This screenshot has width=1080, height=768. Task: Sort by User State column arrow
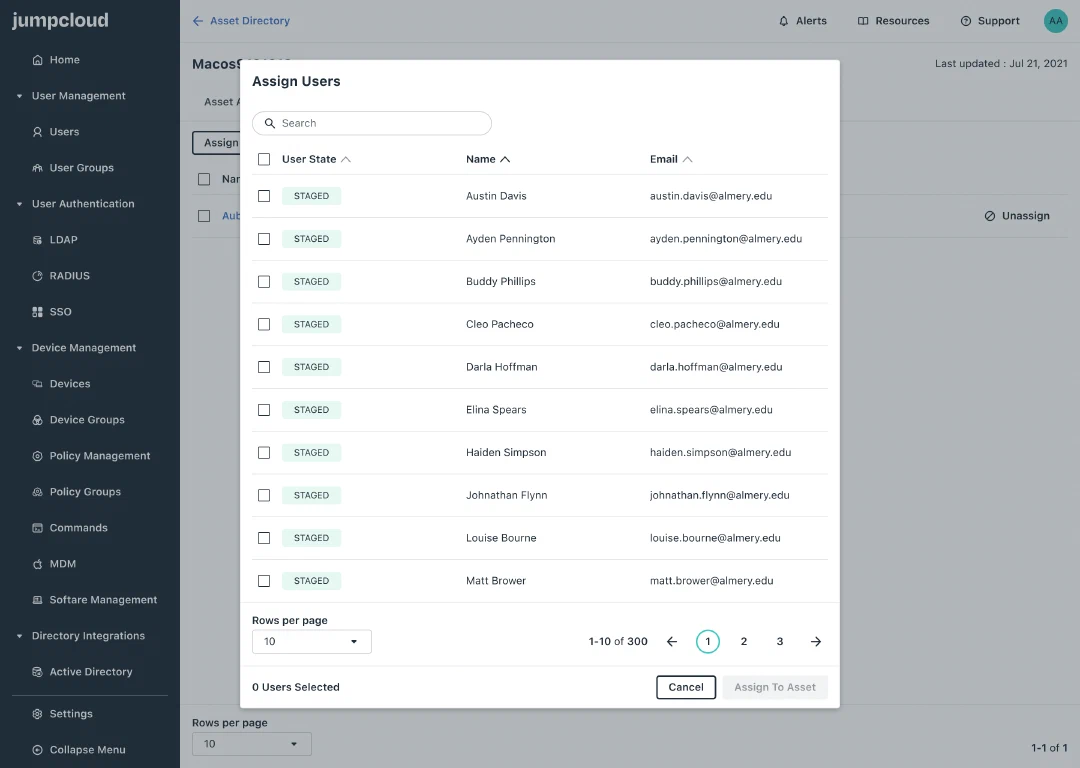(346, 159)
